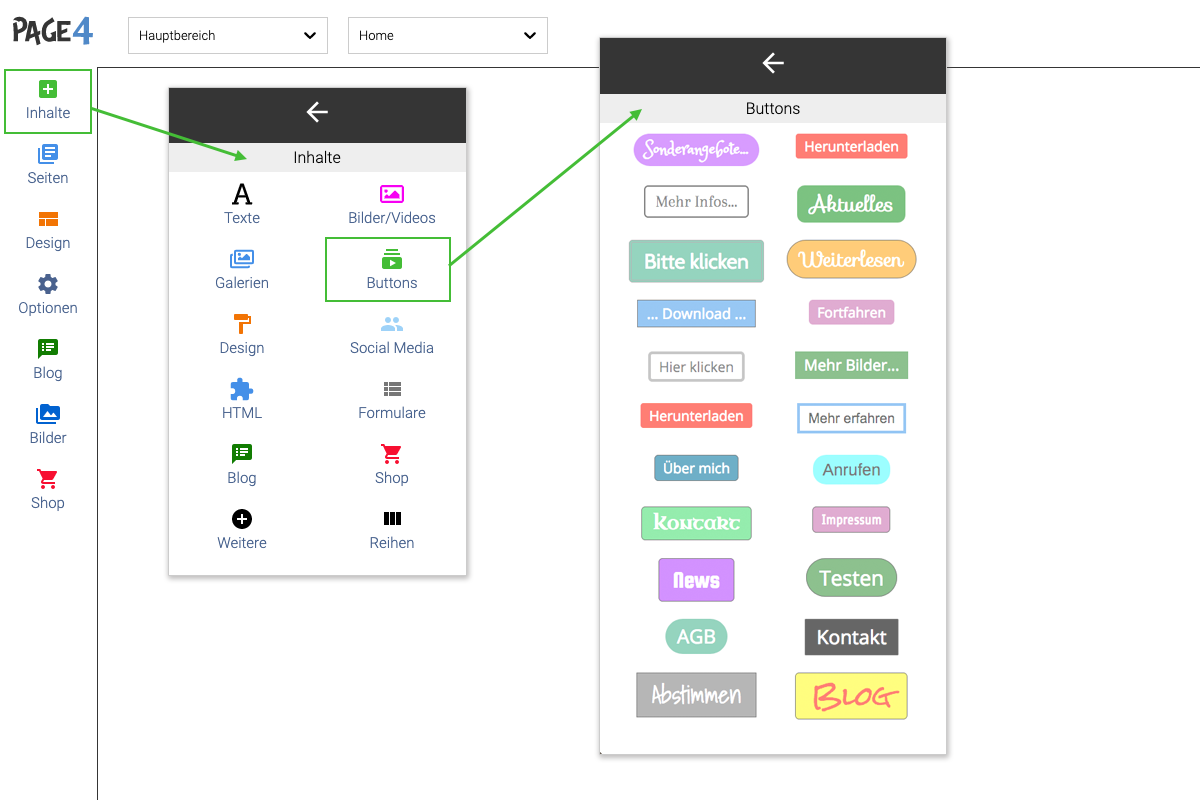Go back from the Inhalte panel
This screenshot has width=1200, height=800.
click(317, 112)
